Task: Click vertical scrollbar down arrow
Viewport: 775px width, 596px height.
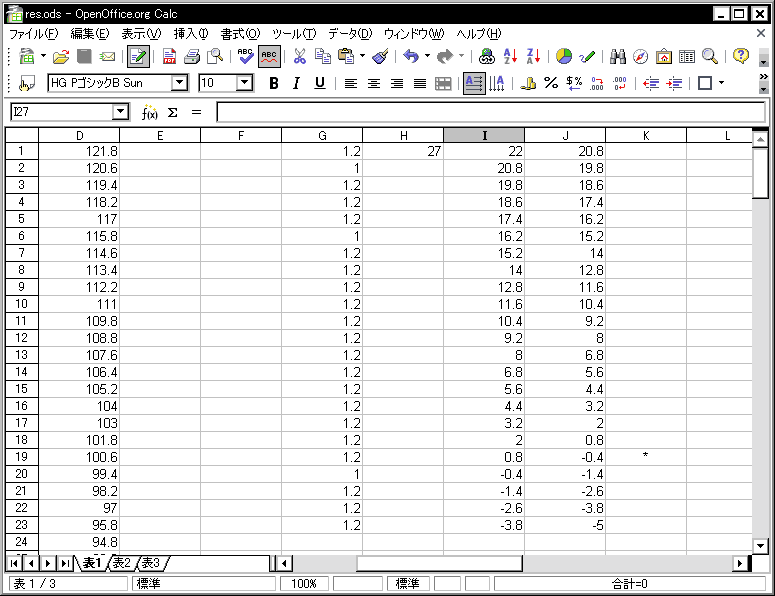Action: point(760,546)
